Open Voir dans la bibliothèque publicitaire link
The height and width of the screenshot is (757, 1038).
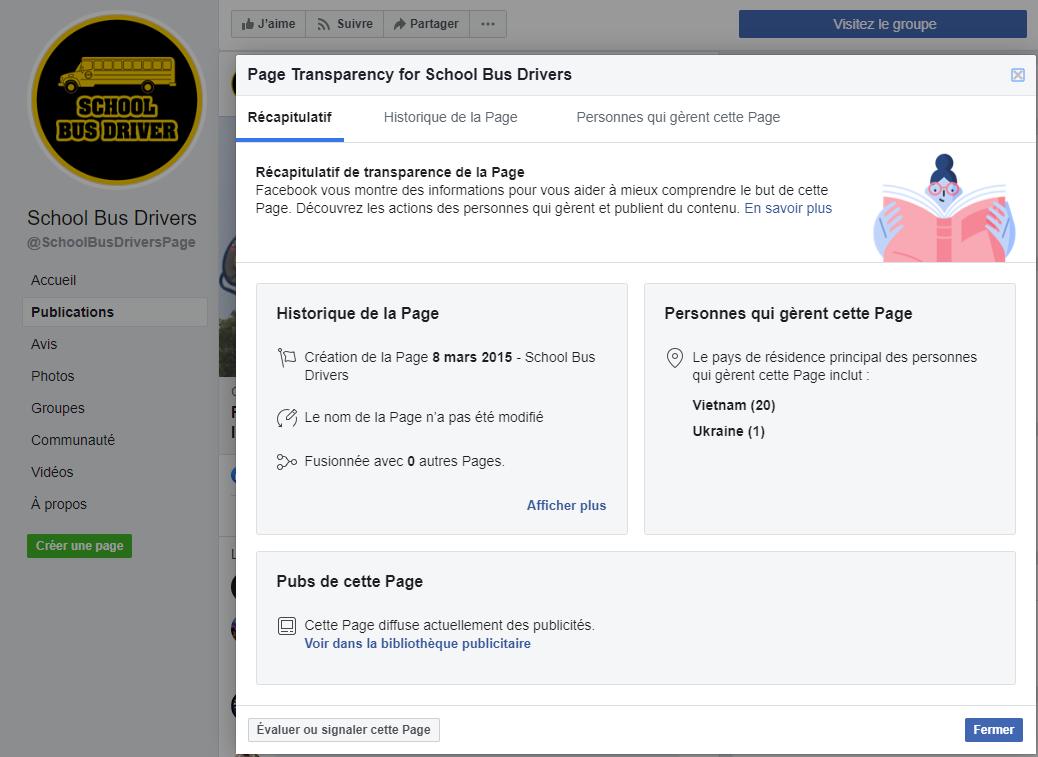click(417, 643)
